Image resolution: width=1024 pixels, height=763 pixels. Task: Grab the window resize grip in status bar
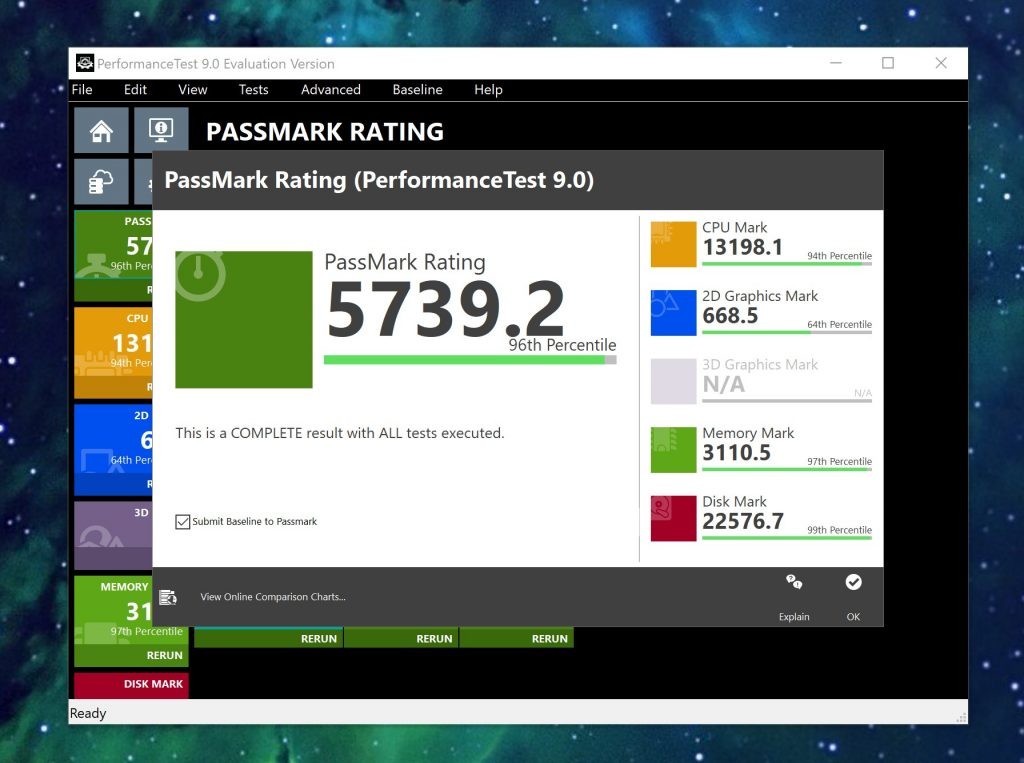click(961, 717)
